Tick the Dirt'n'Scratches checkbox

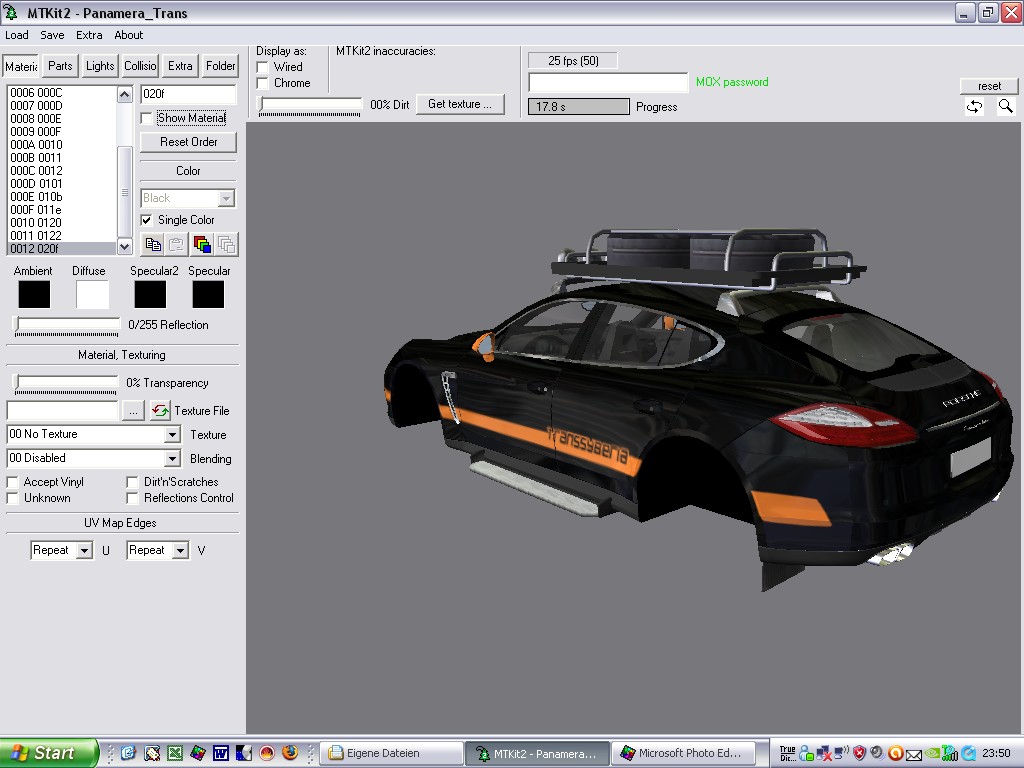coord(132,482)
